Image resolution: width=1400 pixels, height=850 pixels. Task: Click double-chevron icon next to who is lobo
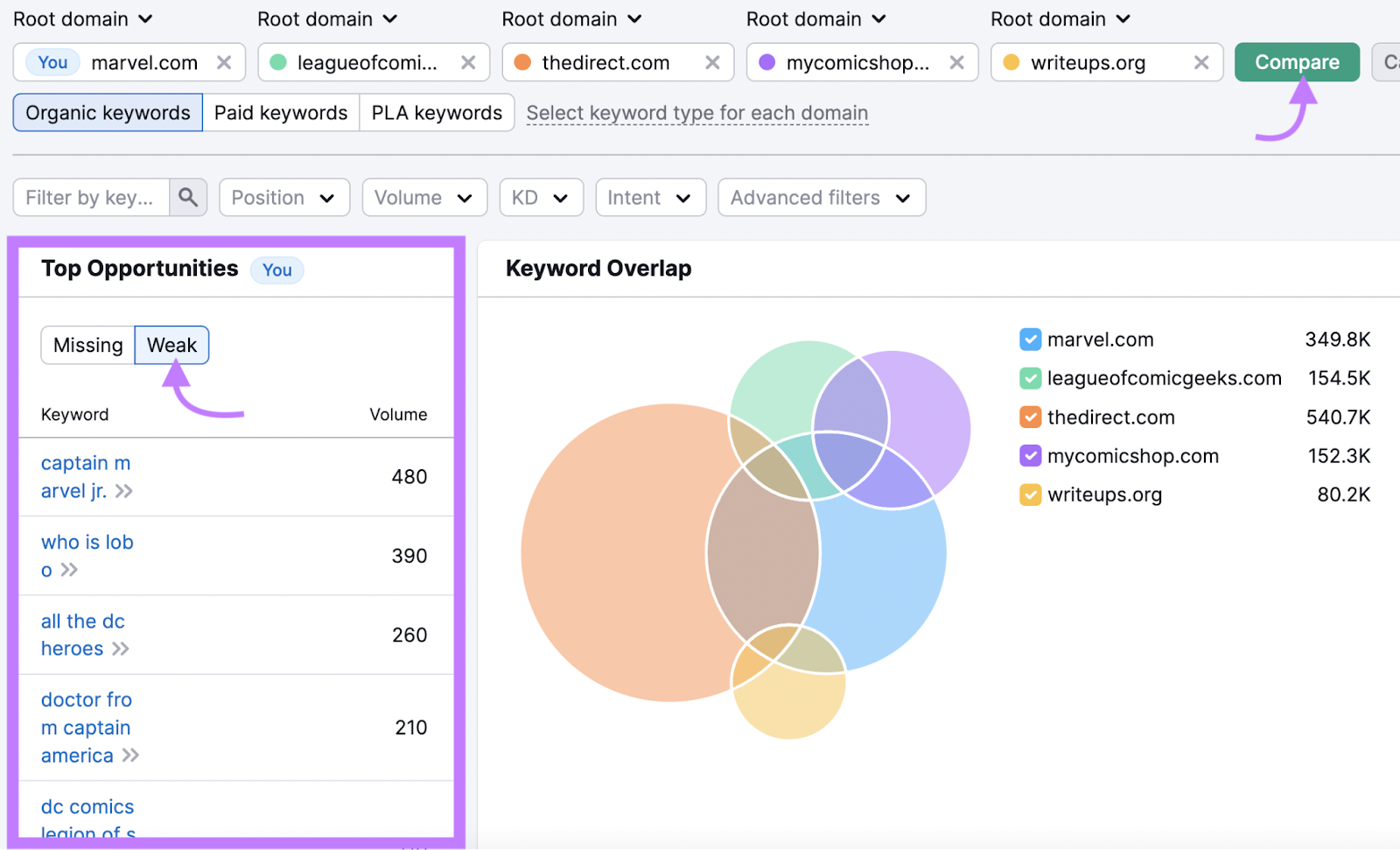click(69, 570)
